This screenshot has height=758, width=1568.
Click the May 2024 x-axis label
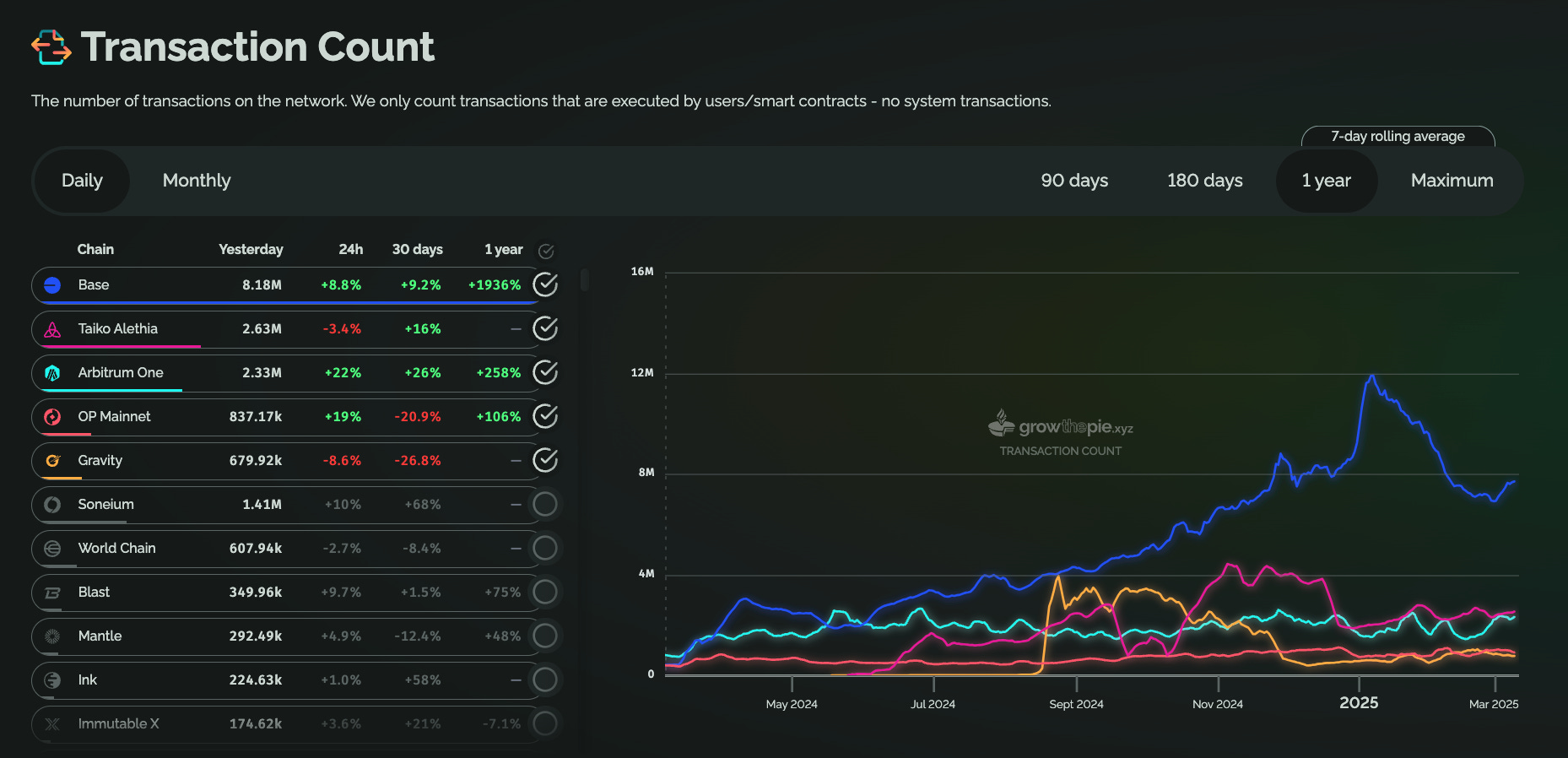(x=792, y=704)
